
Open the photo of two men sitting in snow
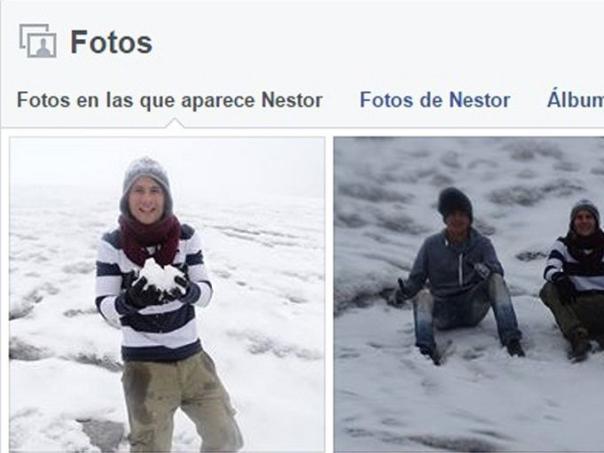(469, 295)
